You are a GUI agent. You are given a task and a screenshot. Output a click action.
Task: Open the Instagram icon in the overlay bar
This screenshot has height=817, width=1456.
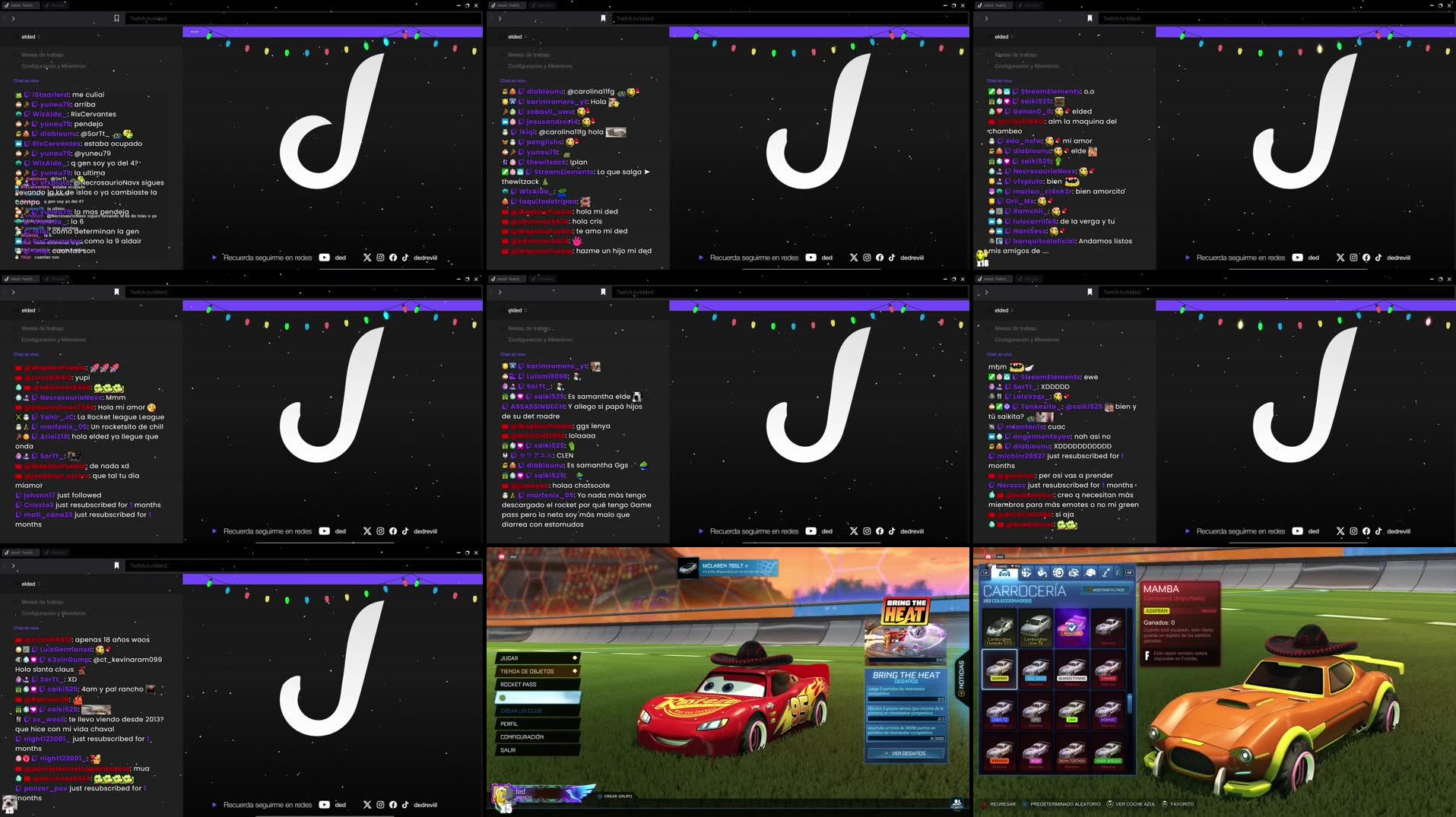click(x=867, y=258)
